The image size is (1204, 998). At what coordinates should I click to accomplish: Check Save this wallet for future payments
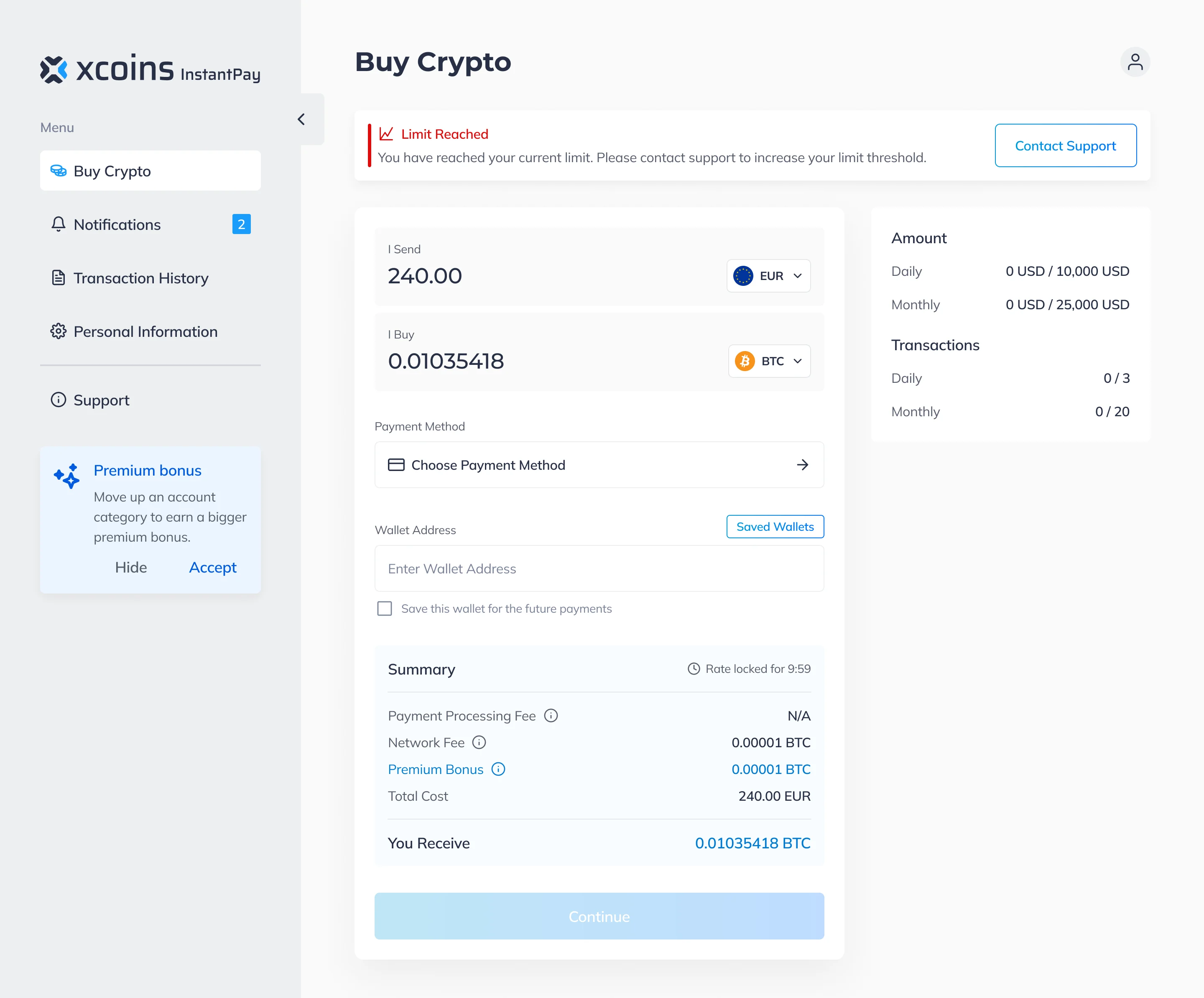(x=385, y=609)
